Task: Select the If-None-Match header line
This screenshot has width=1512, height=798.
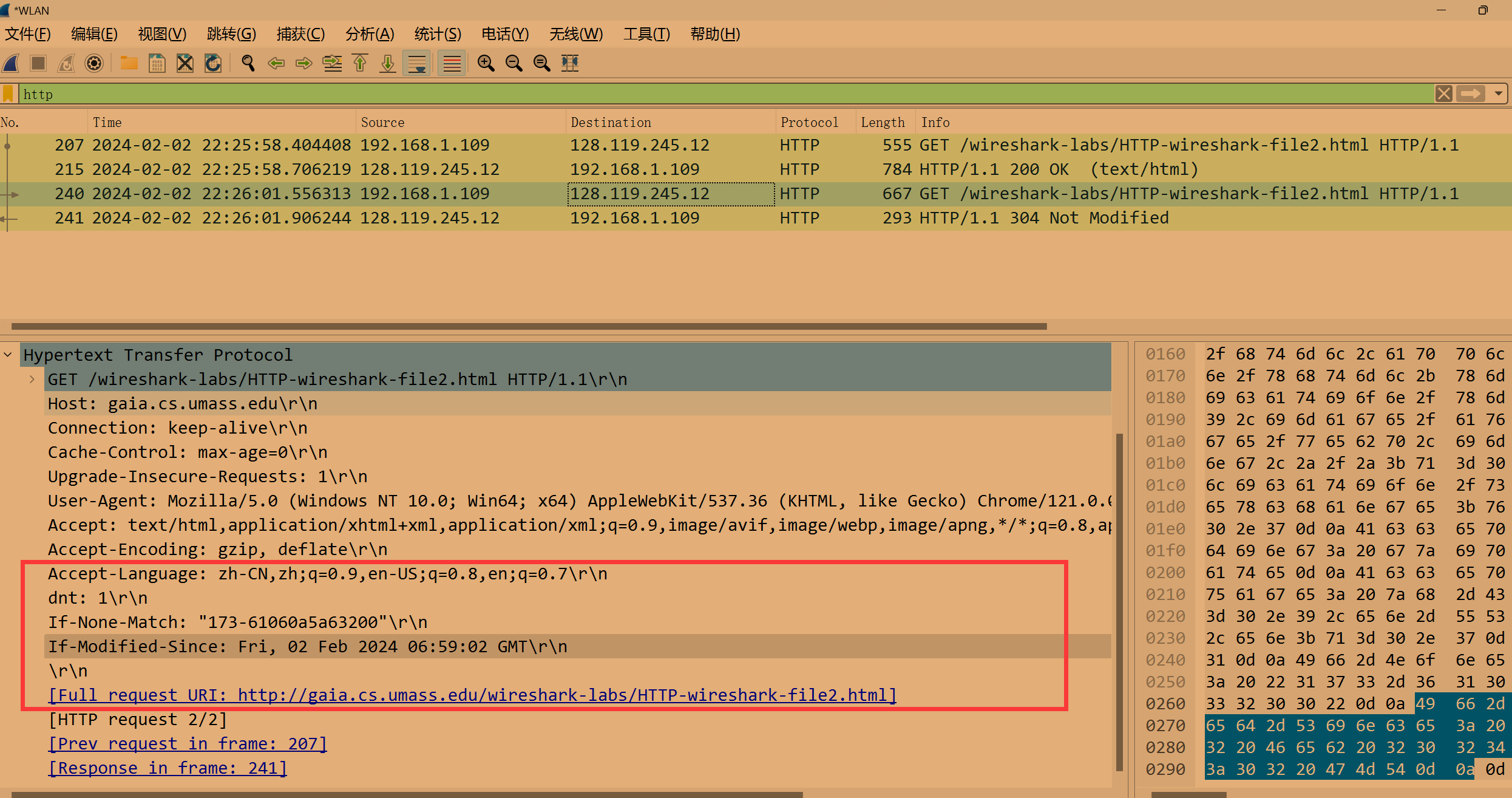Action: tap(578, 622)
